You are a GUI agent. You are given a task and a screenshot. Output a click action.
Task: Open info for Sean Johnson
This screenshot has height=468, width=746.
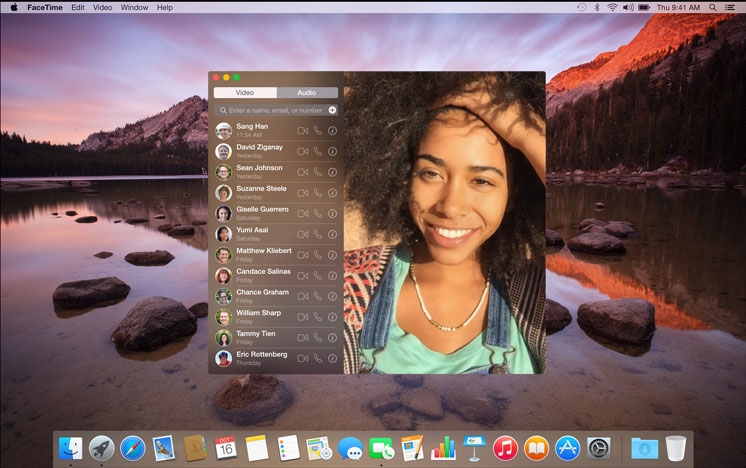point(333,172)
